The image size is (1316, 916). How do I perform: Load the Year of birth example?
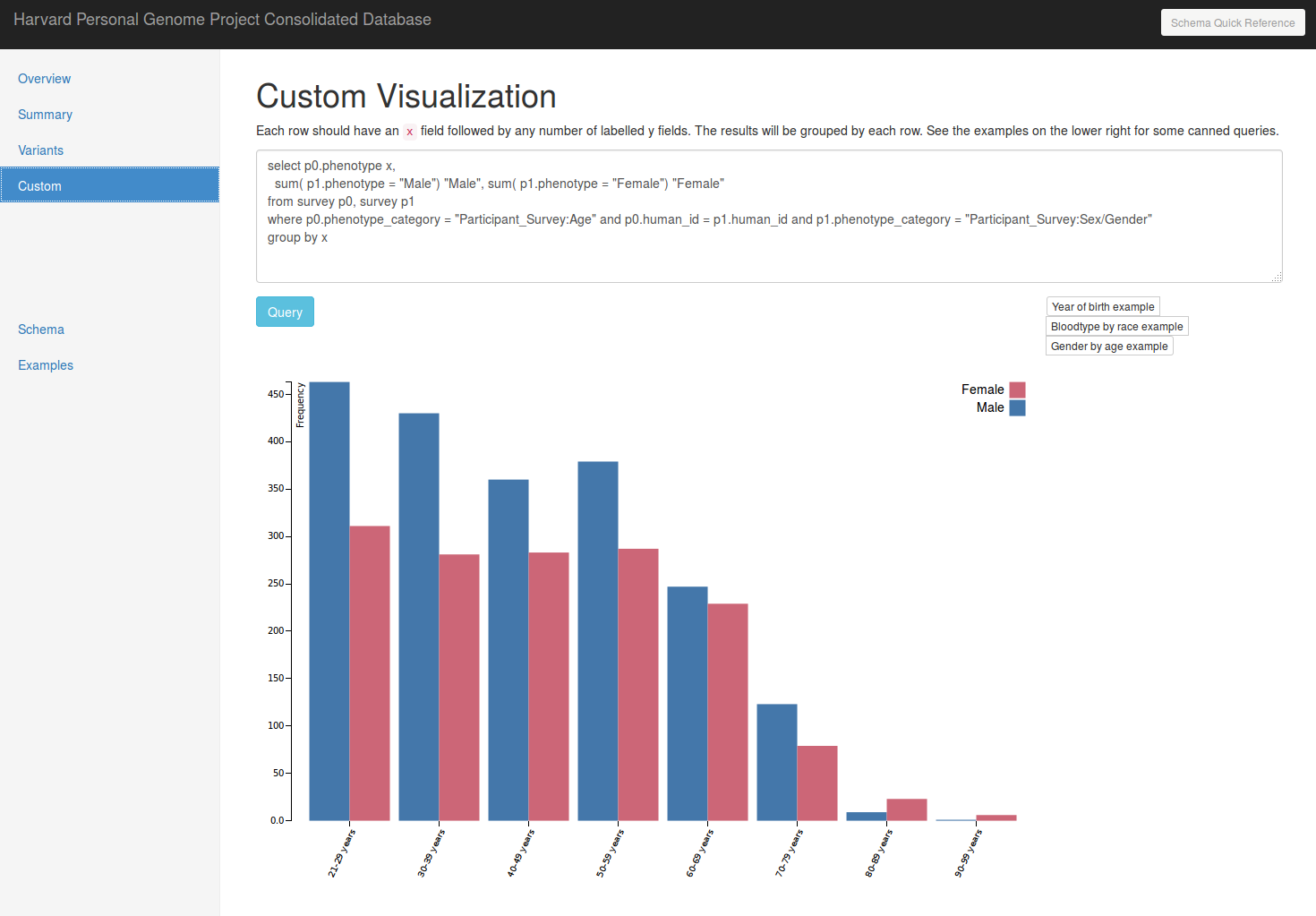tap(1103, 307)
